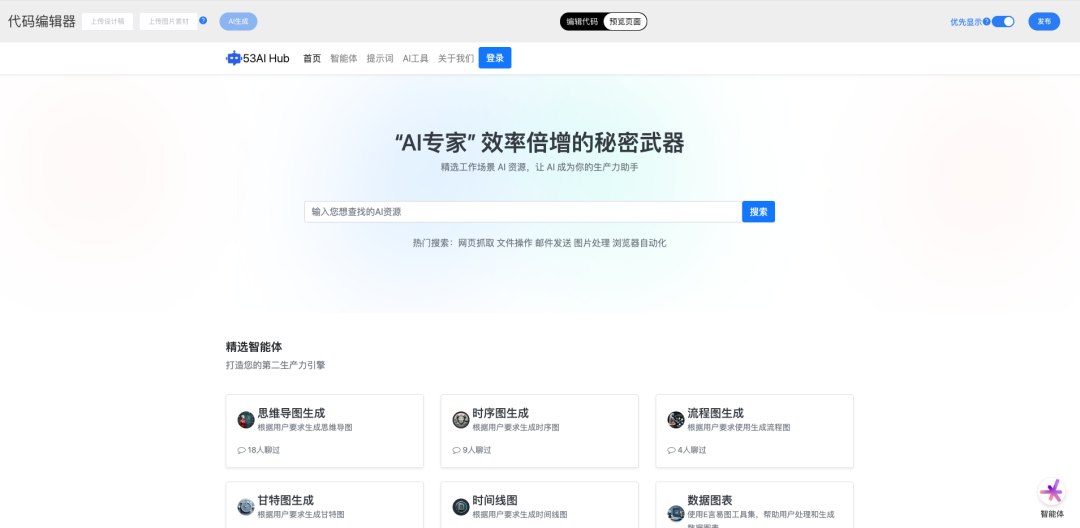Click the chat bubble icon beside 4人聊过
Image resolution: width=1080 pixels, height=528 pixels.
671,450
